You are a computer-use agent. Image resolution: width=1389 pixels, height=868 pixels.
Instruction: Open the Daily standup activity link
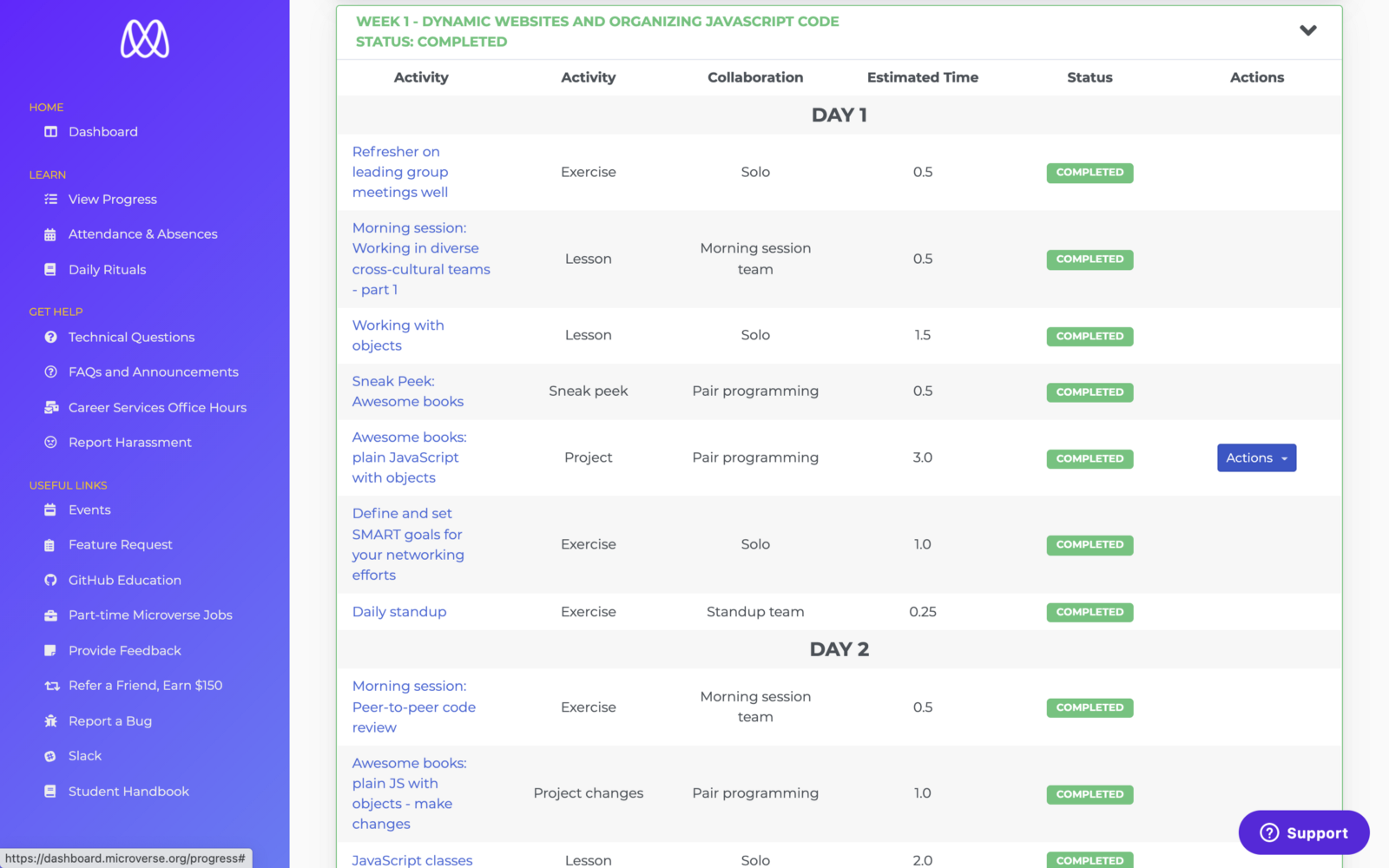(399, 612)
